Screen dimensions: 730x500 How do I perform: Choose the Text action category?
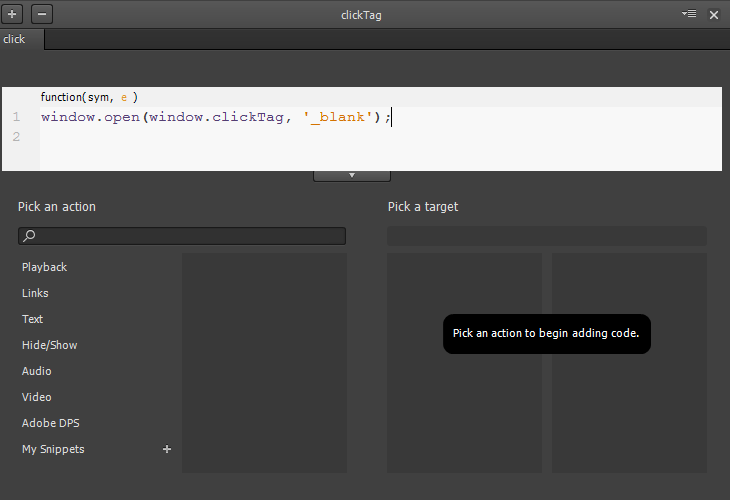coord(32,319)
